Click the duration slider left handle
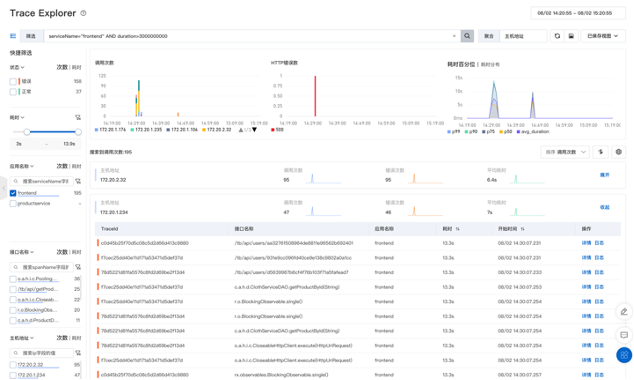 coord(27,132)
